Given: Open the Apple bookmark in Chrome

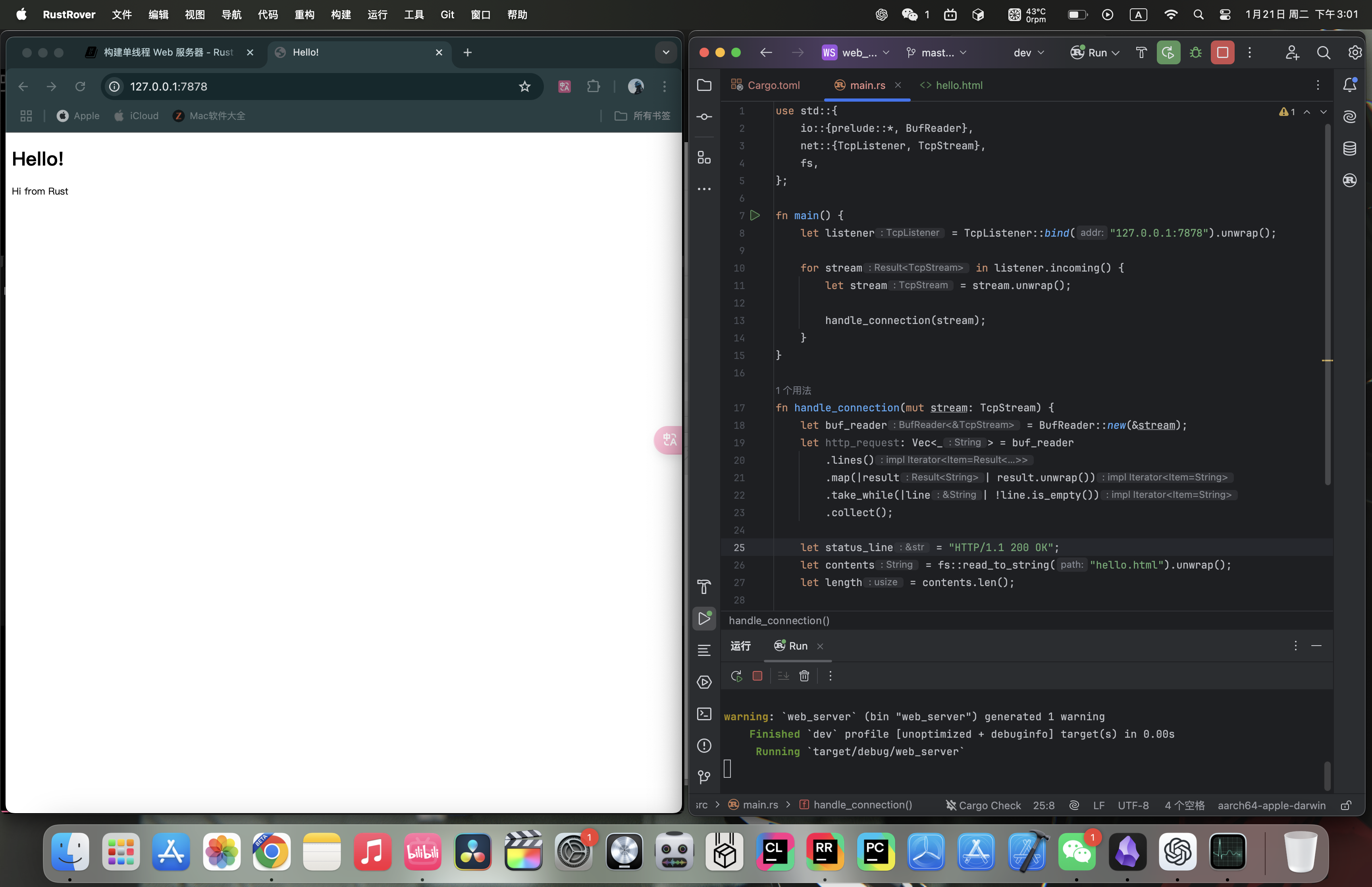Looking at the screenshot, I should pos(78,116).
